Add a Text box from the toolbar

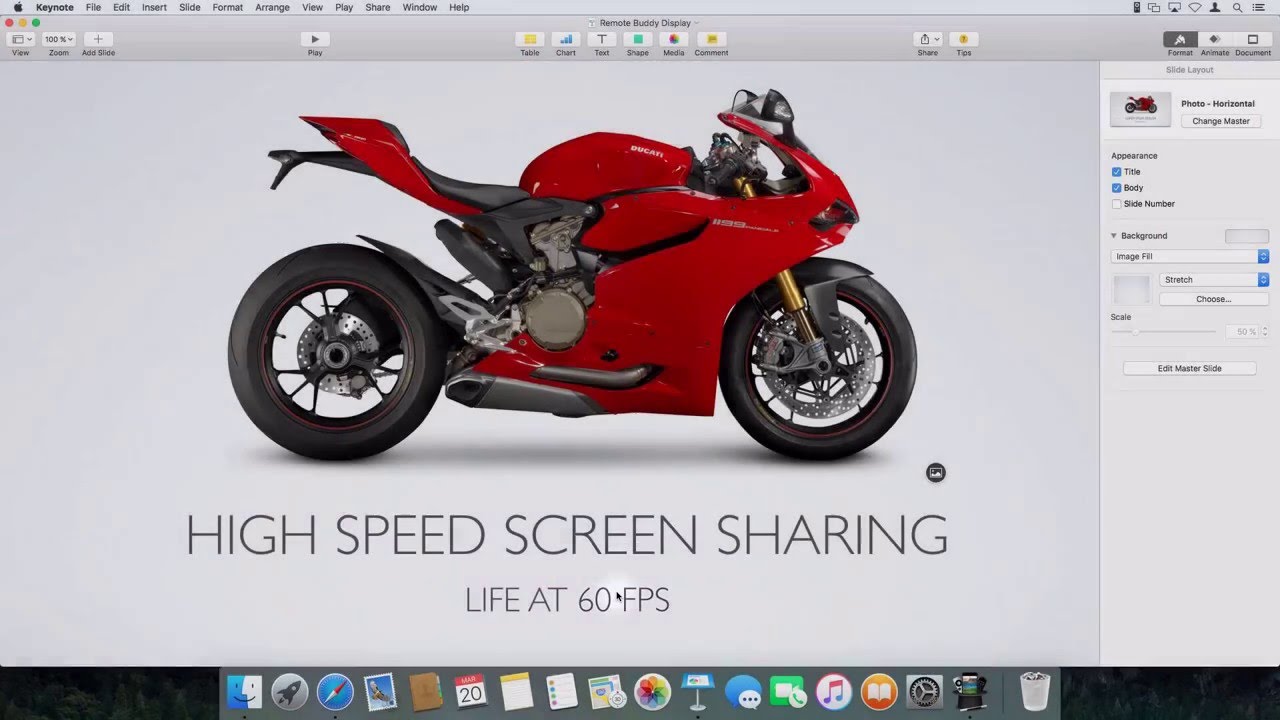602,39
